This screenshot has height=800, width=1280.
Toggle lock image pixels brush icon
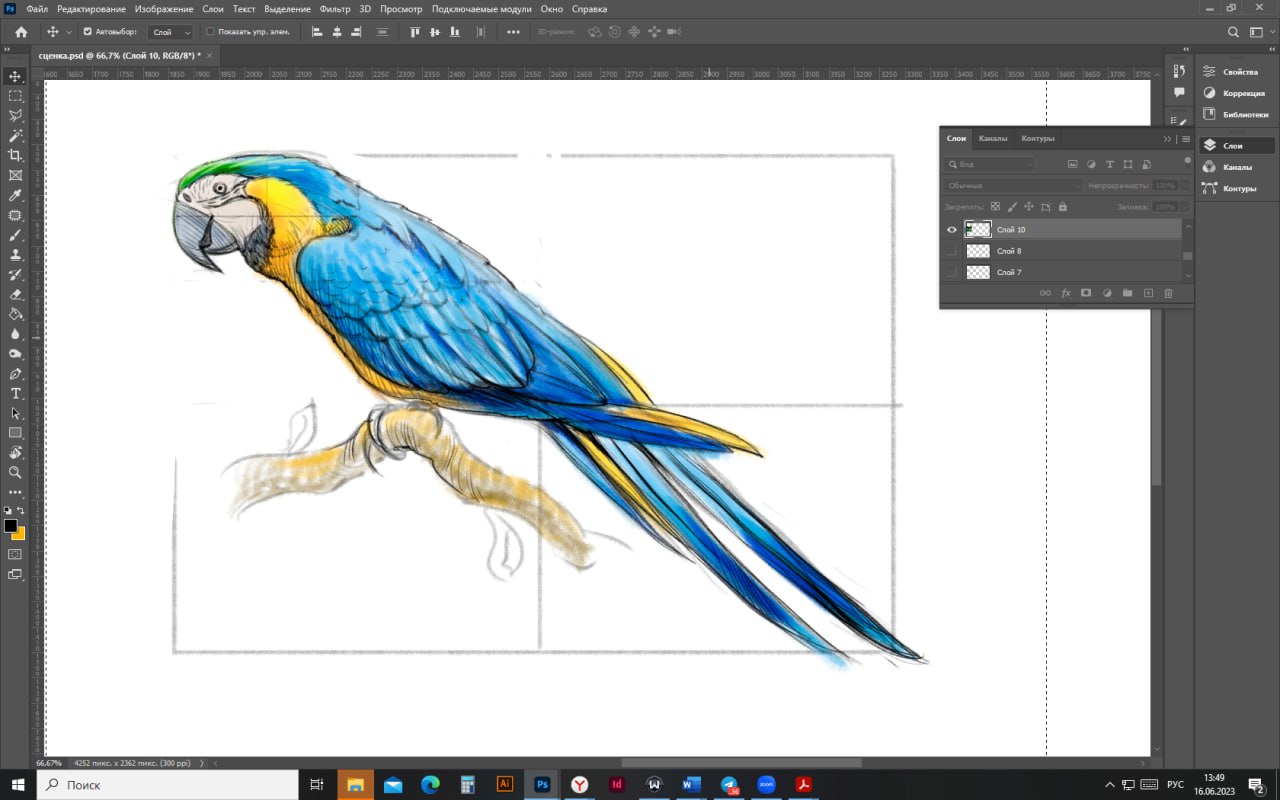pos(1012,207)
